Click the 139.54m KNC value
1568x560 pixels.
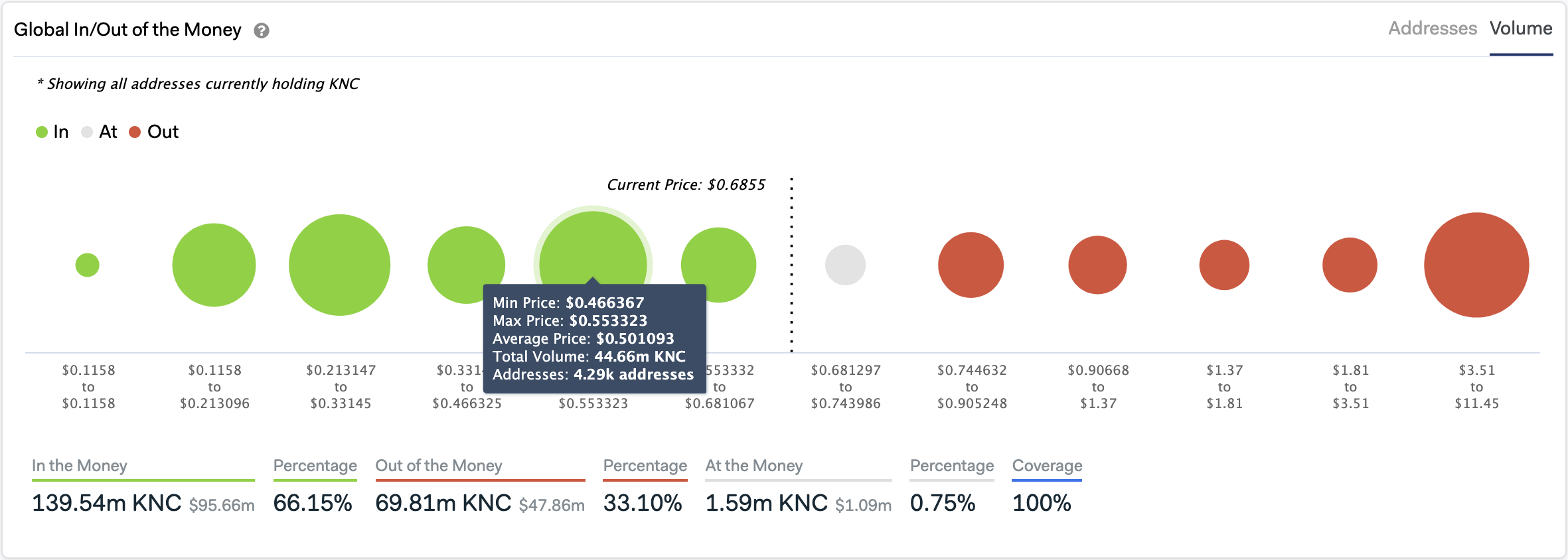[x=107, y=503]
